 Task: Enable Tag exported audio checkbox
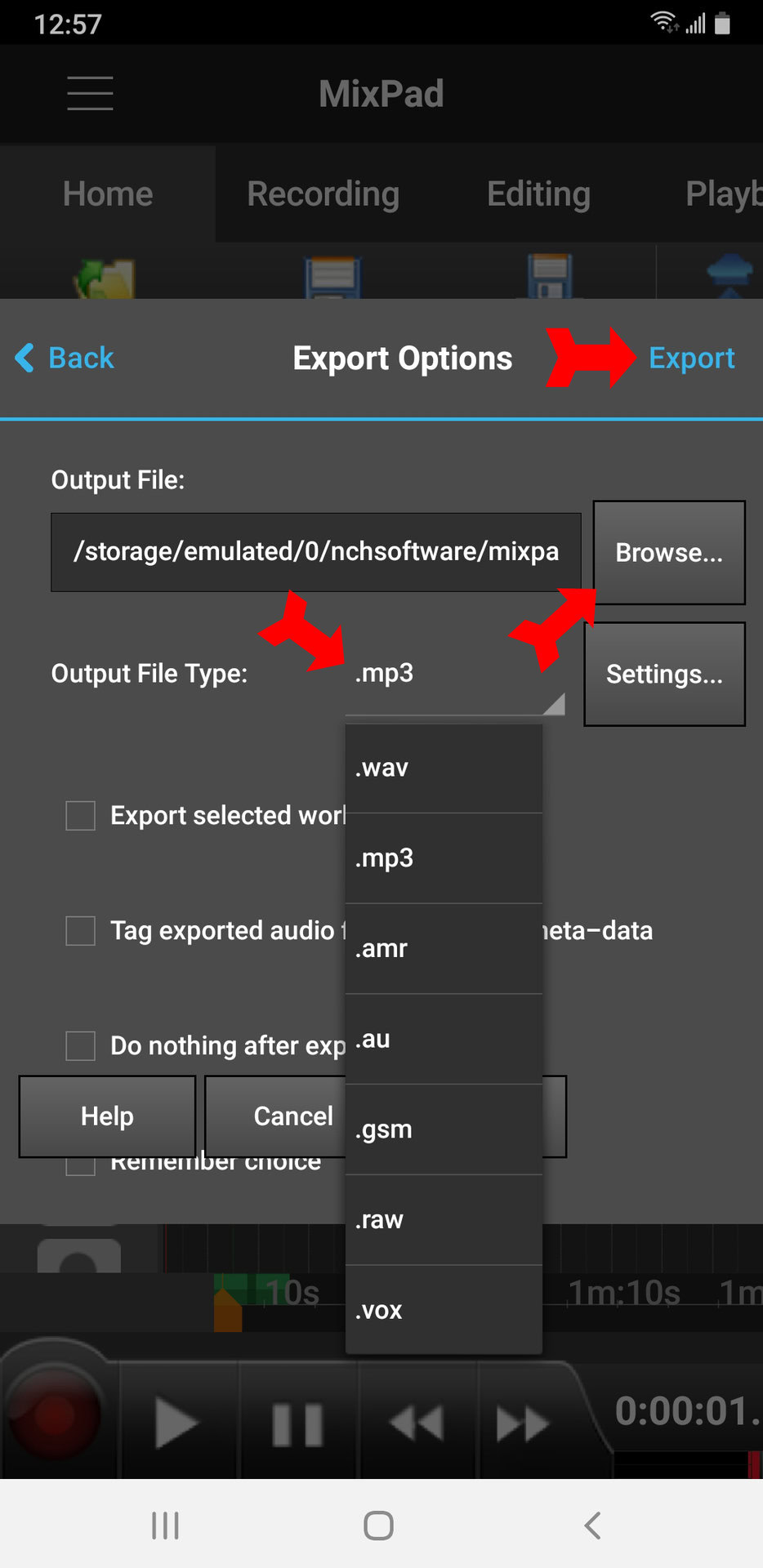pyautogui.click(x=80, y=930)
